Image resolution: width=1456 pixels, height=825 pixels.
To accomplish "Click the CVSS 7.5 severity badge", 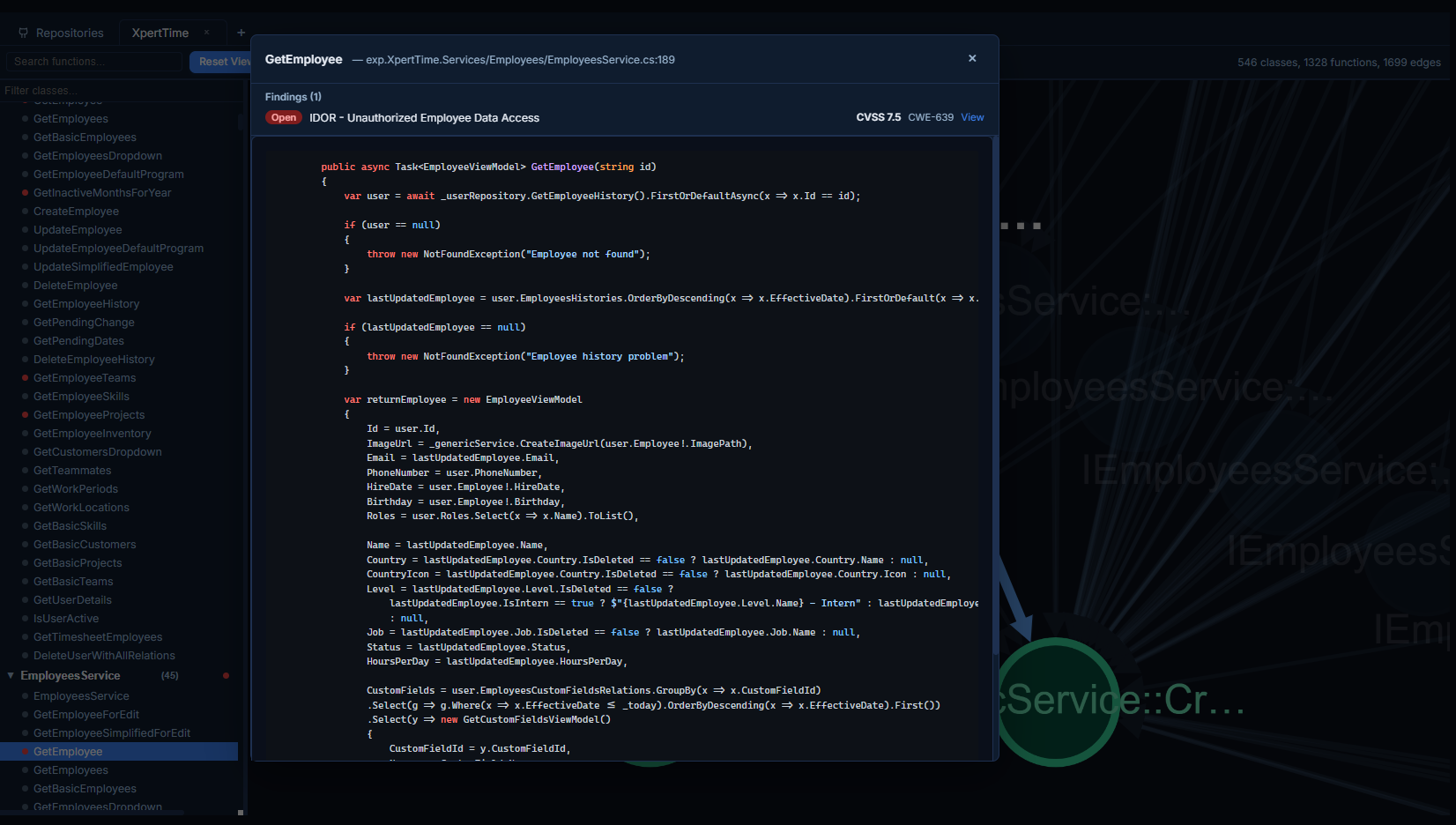I will [x=878, y=116].
